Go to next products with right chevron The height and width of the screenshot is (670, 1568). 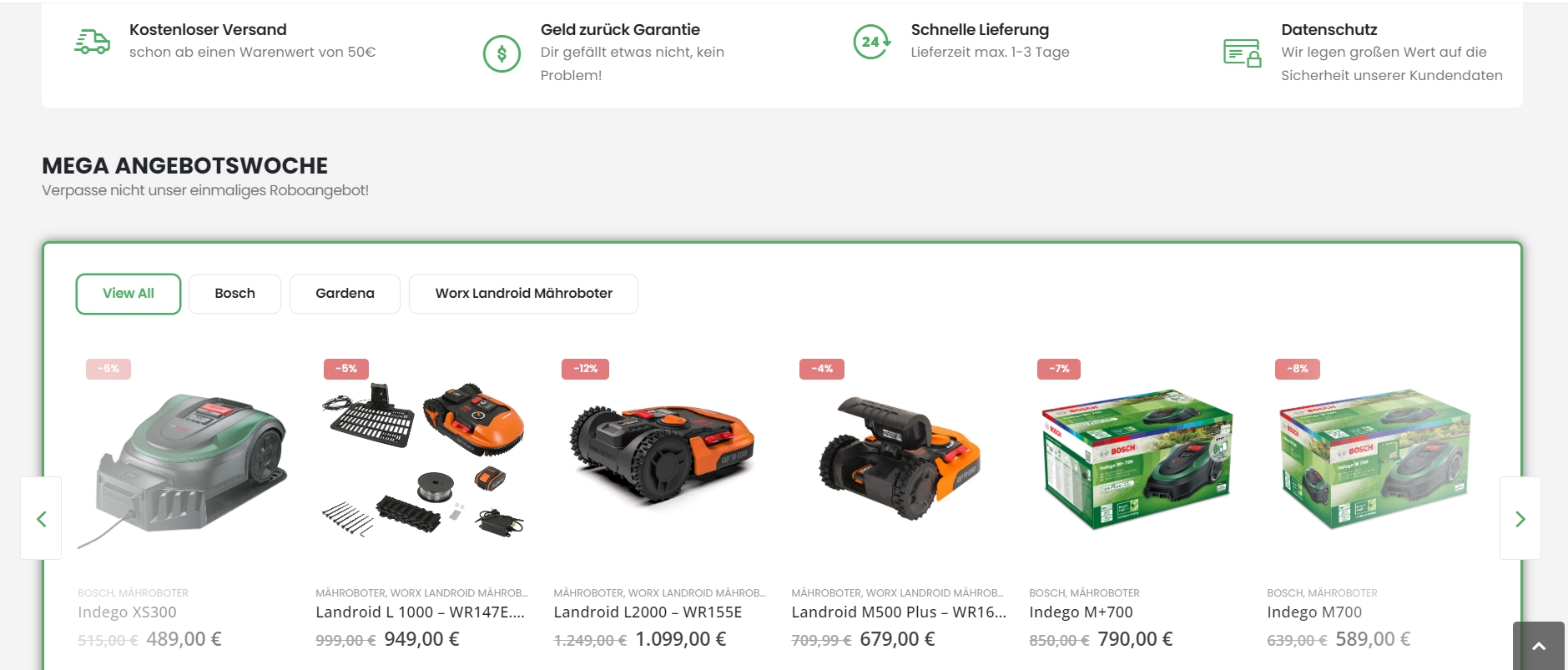(1520, 519)
